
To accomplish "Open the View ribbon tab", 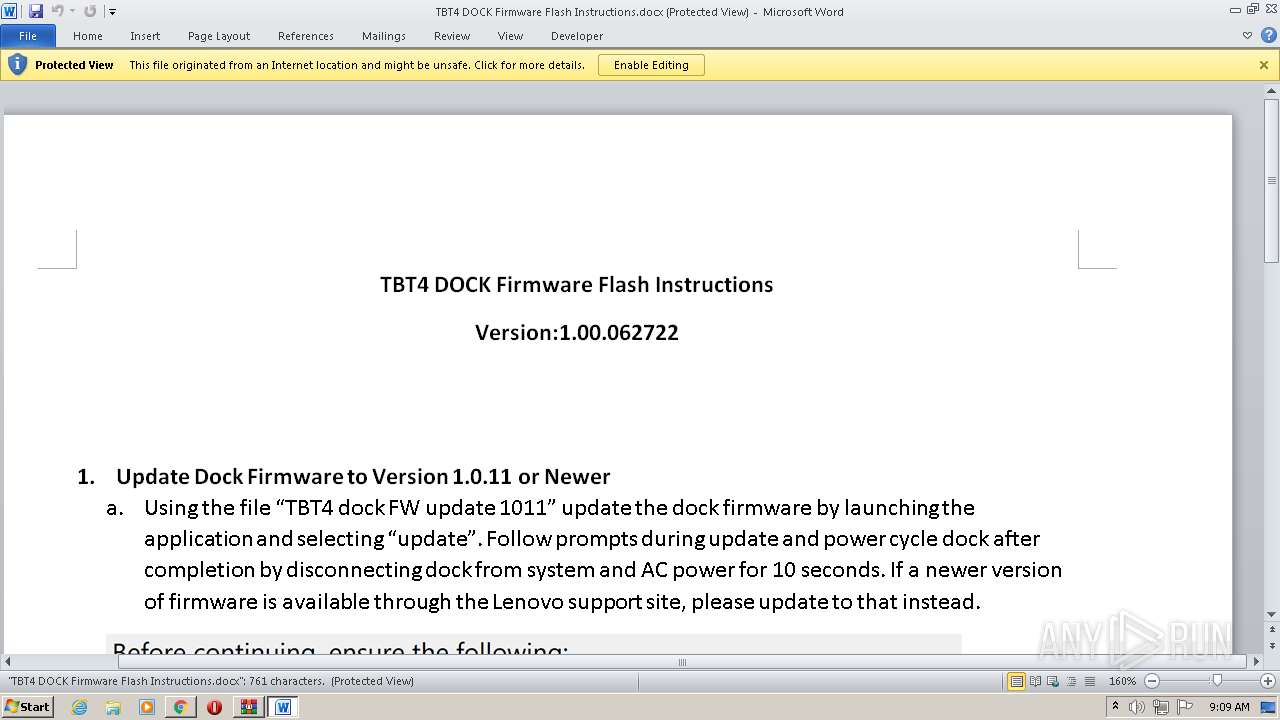I will click(x=510, y=36).
